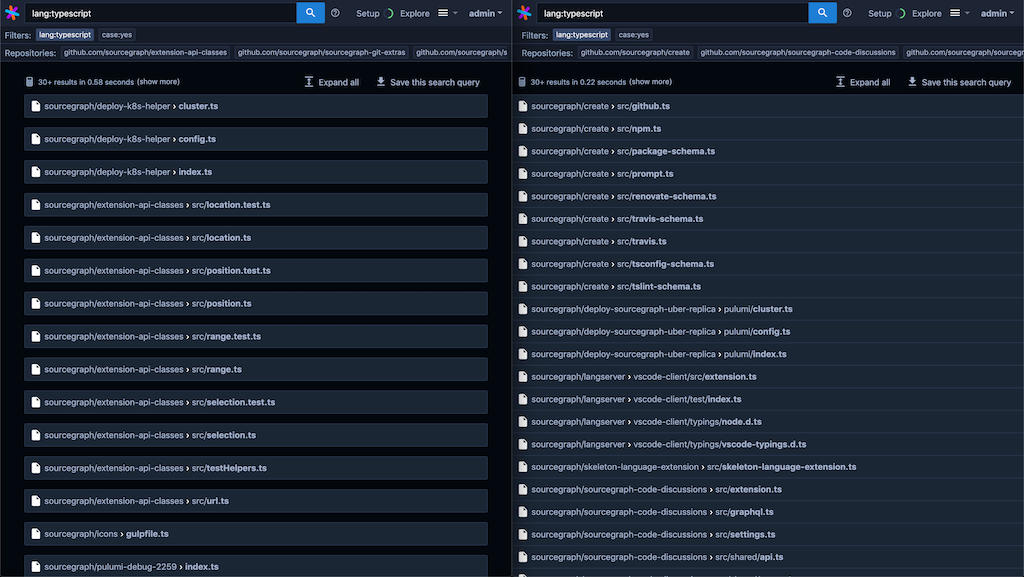This screenshot has width=1024, height=577.
Task: Click the left pane search query input
Action: 161,13
